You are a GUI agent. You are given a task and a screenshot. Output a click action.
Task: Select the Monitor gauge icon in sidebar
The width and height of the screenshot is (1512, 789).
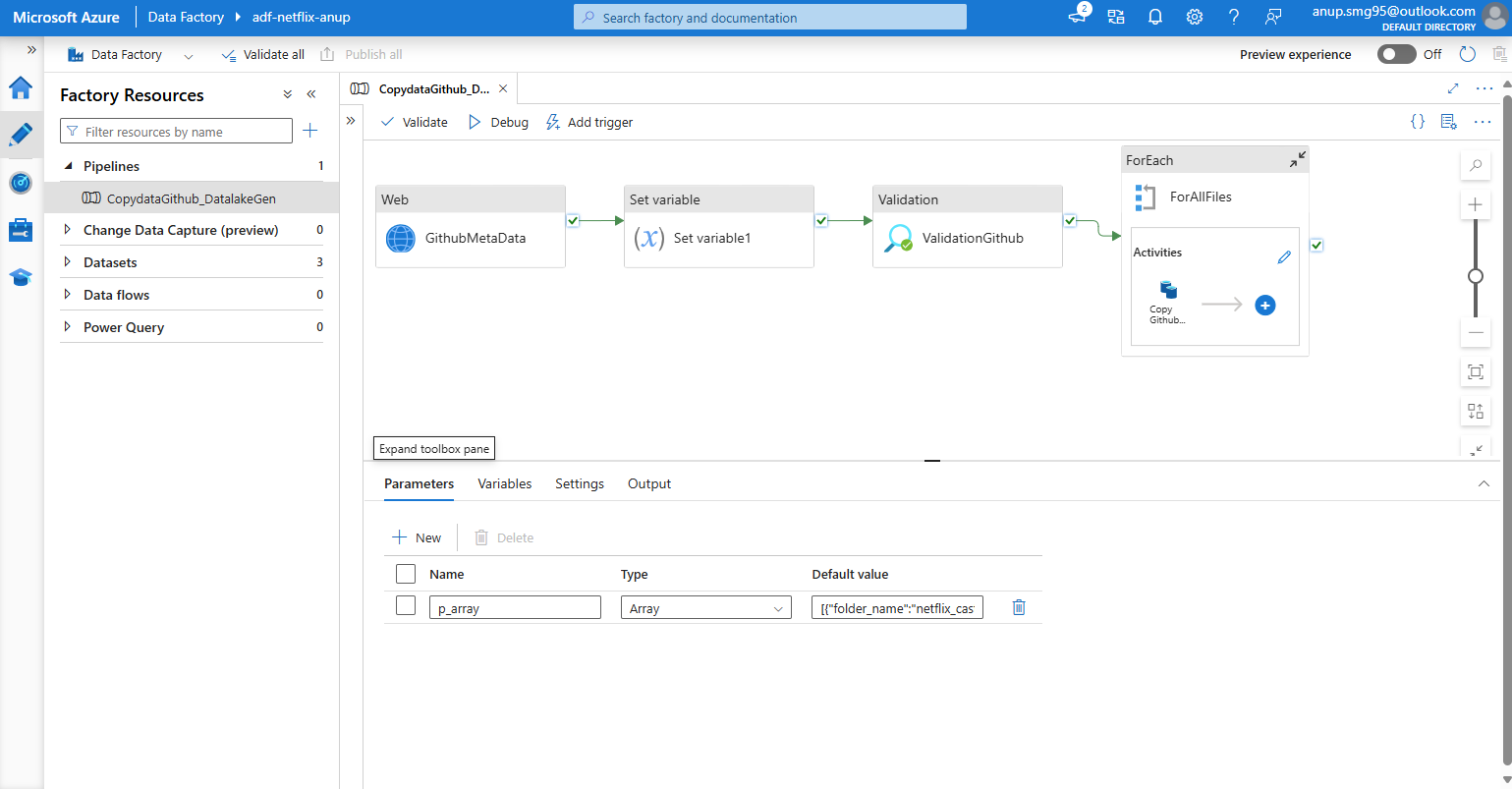coord(22,182)
